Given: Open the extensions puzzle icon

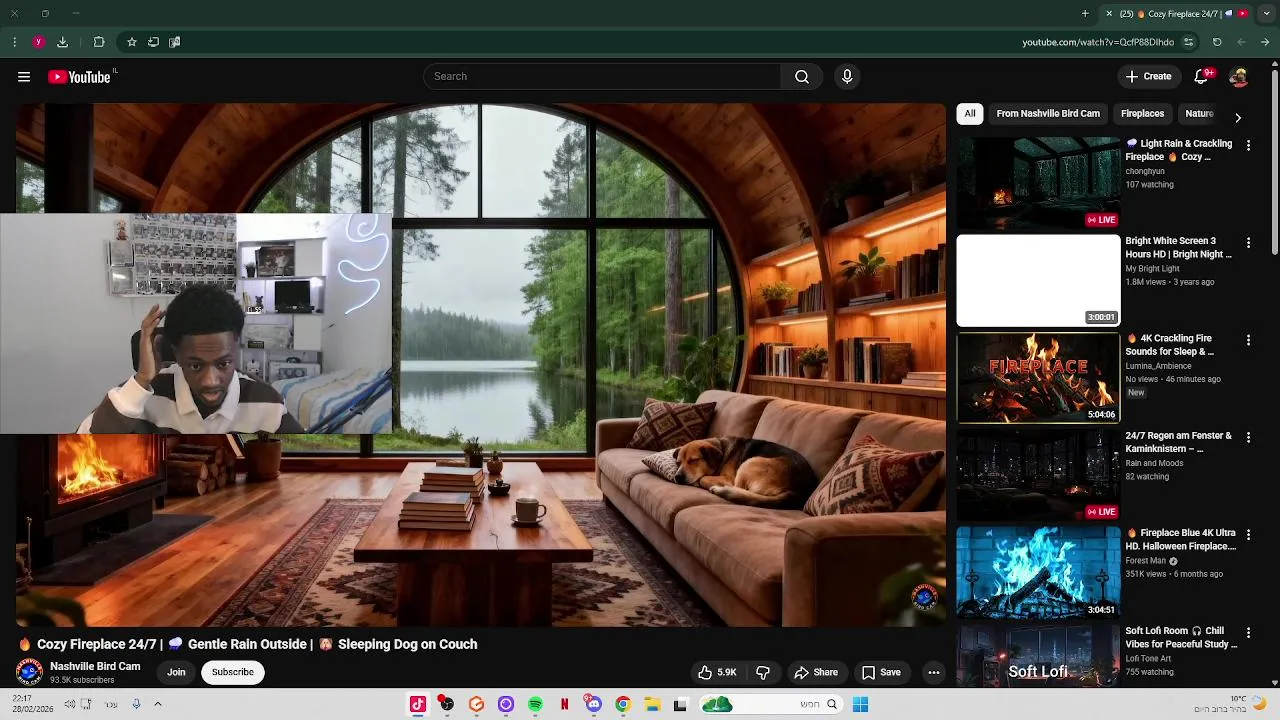Looking at the screenshot, I should 99,43.
